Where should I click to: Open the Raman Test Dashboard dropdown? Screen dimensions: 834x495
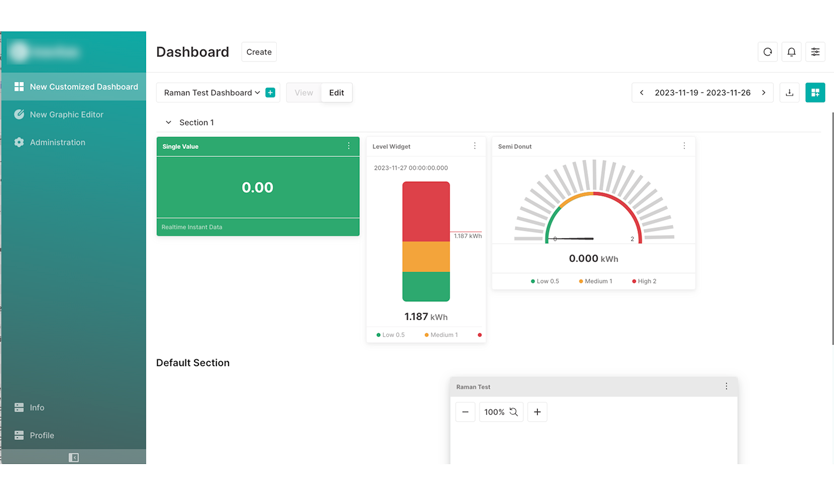[x=211, y=93]
